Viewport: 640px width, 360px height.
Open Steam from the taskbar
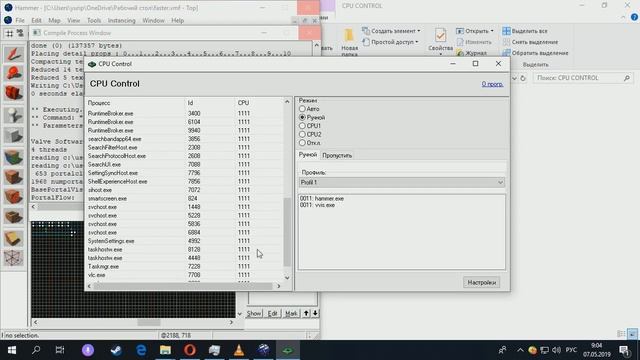[116, 350]
